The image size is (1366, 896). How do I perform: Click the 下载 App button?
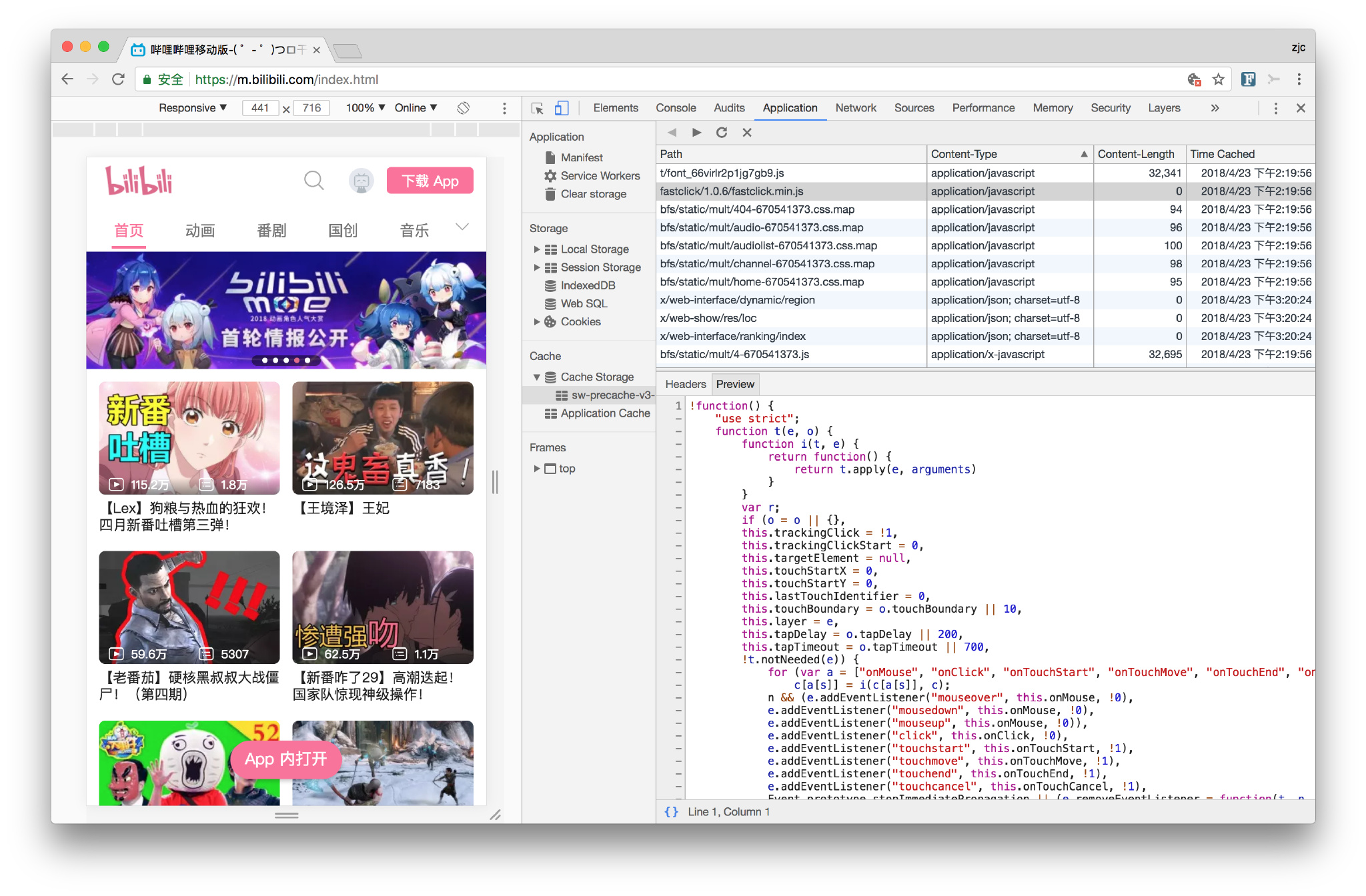(x=430, y=181)
